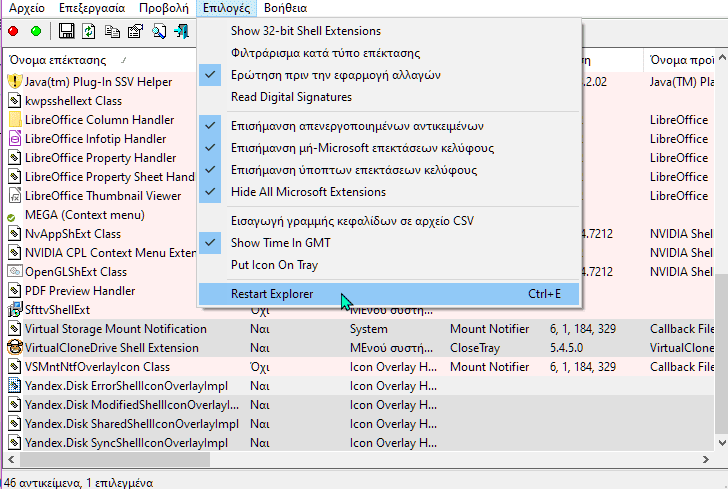The height and width of the screenshot is (489, 728).
Task: Open the Επεξεργασία menu
Action: click(x=92, y=8)
